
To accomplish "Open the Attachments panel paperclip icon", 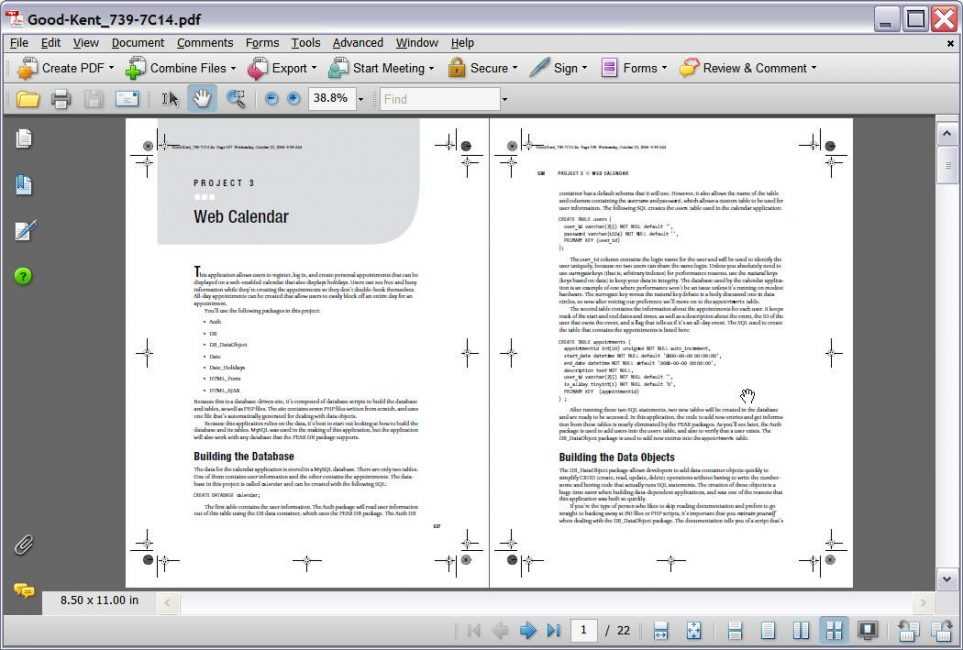I will pos(24,544).
